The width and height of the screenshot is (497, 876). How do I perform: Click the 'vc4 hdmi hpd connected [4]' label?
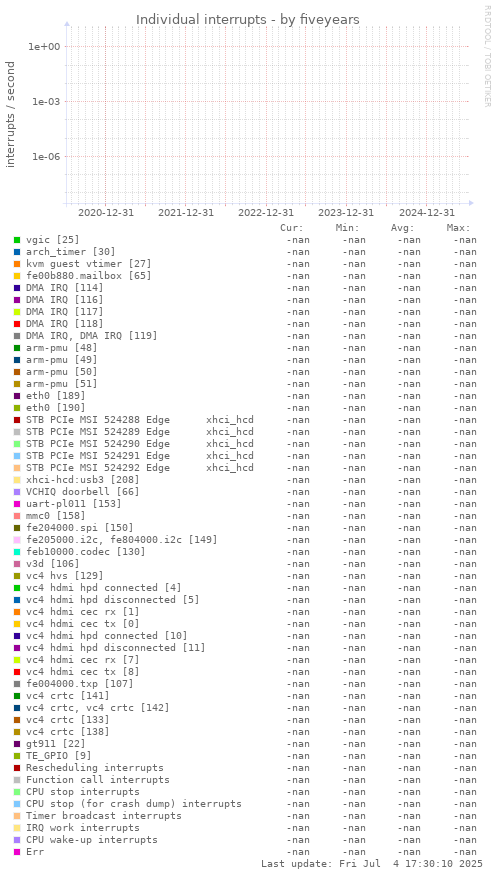point(104,588)
